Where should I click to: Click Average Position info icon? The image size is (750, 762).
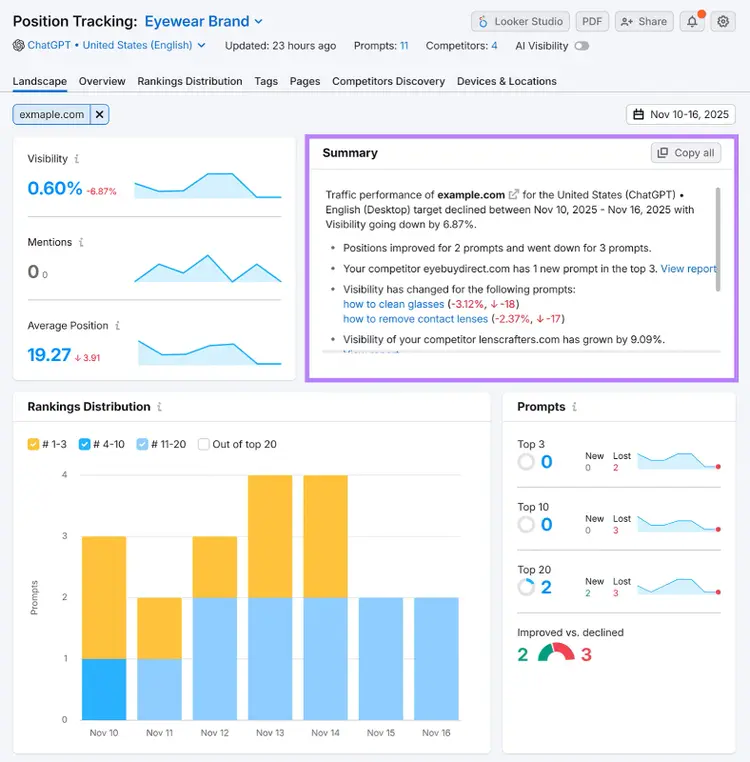pos(118,326)
